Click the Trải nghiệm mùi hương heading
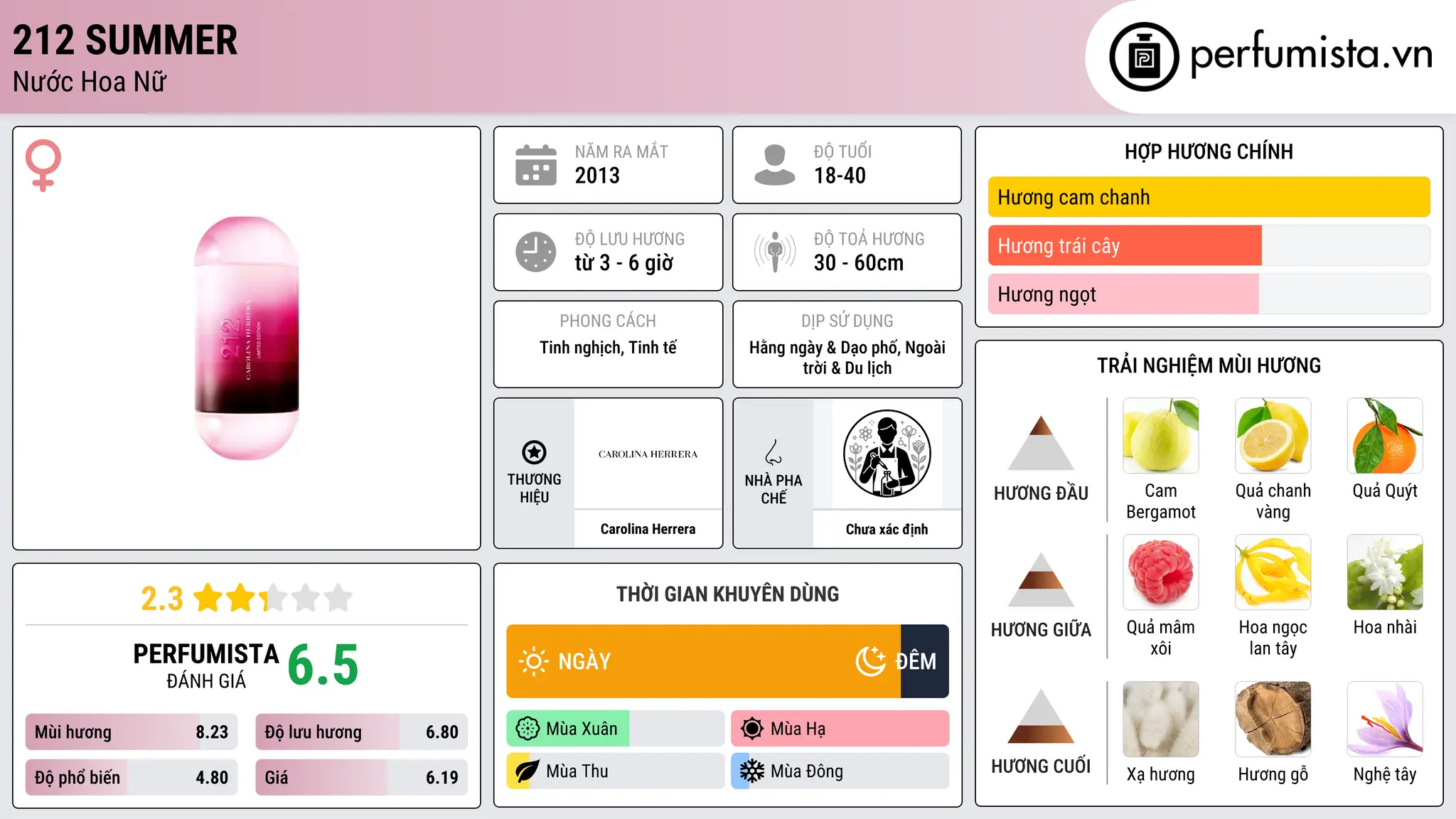This screenshot has width=1456, height=819. point(1209,365)
